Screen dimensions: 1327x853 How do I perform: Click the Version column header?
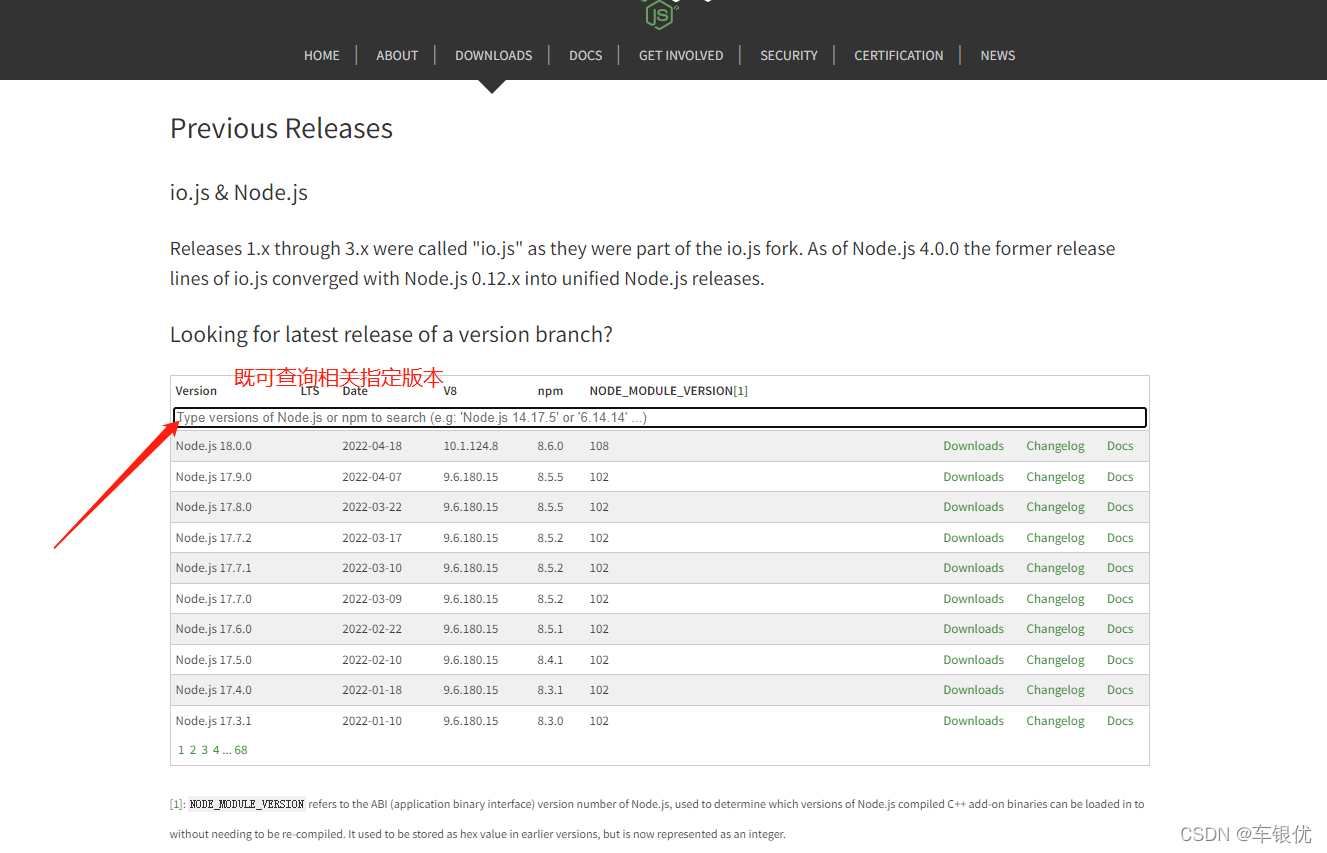click(196, 391)
